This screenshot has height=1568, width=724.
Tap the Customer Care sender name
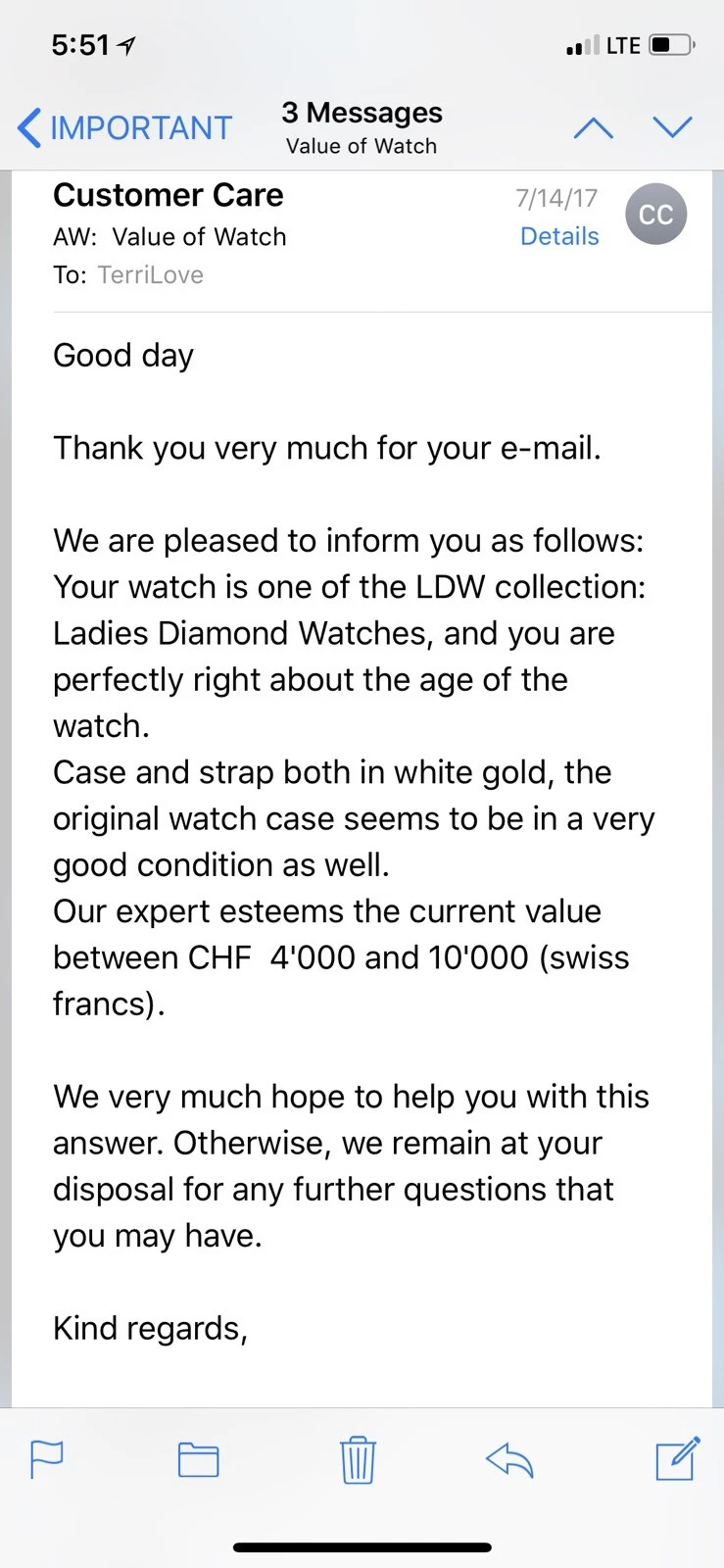(x=169, y=195)
